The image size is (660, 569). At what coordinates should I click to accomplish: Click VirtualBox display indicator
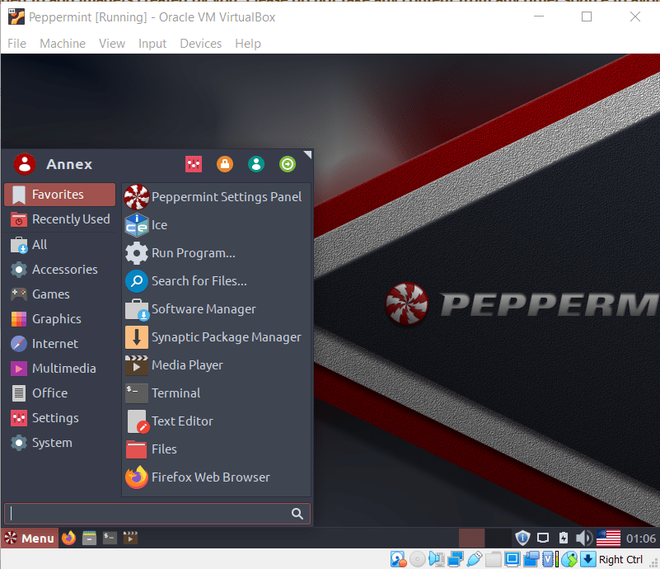click(x=512, y=559)
